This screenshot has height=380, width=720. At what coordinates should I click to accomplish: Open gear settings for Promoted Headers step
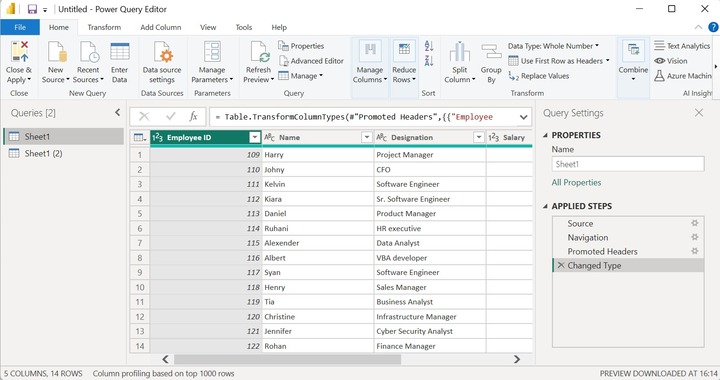[x=695, y=251]
